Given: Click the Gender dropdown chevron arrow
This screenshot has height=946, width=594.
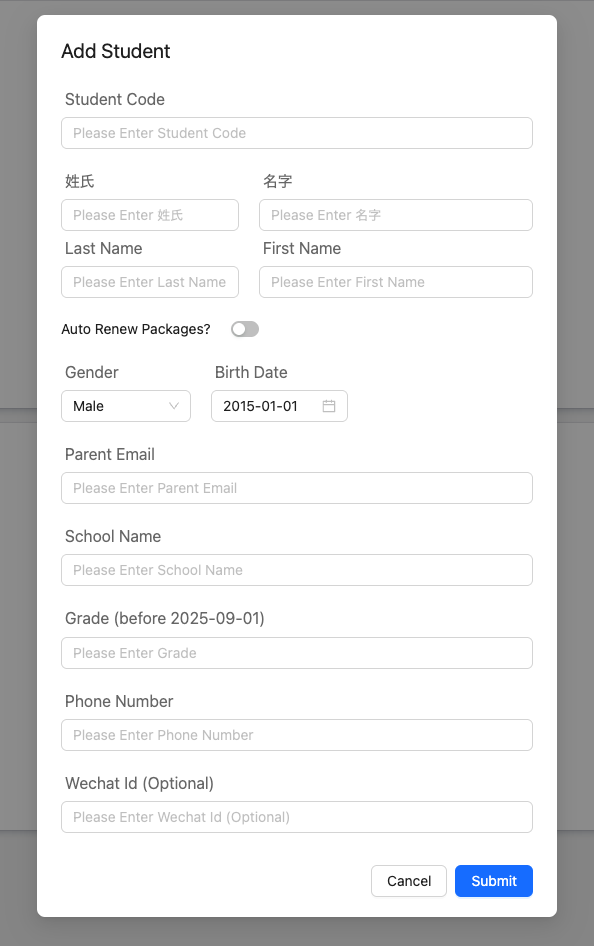Looking at the screenshot, I should tap(174, 406).
